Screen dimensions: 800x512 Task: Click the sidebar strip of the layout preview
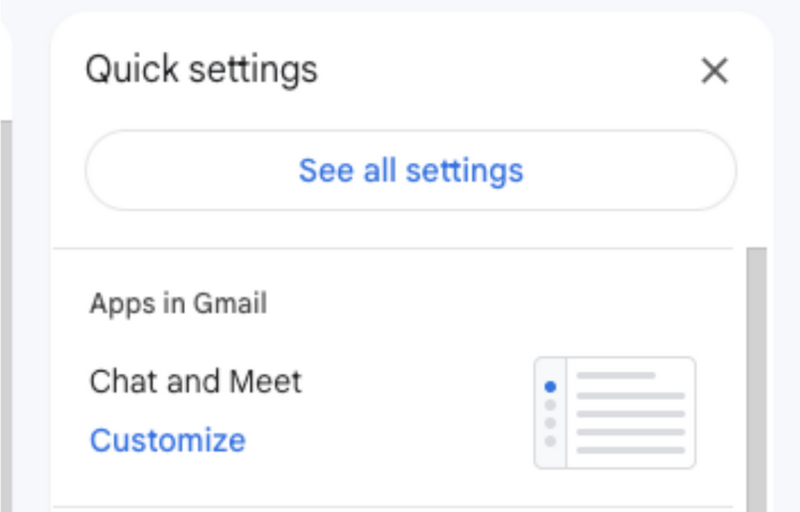(551, 413)
